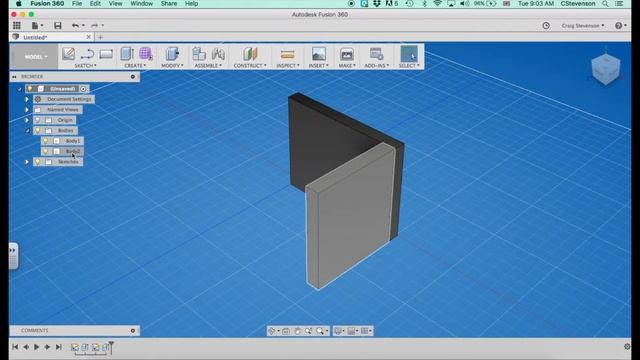The height and width of the screenshot is (360, 640).
Task: Select the Add-Ins scripts icon
Action: point(376,54)
